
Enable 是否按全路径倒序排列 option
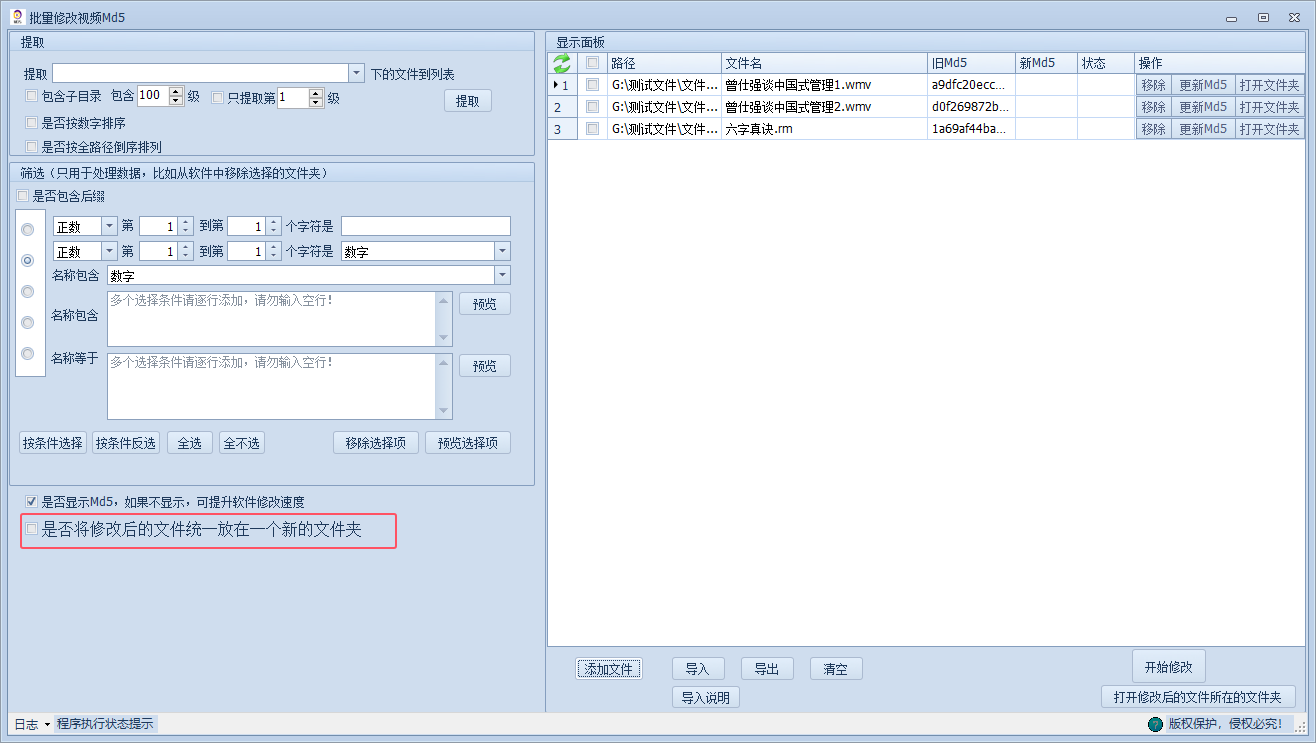(x=31, y=147)
